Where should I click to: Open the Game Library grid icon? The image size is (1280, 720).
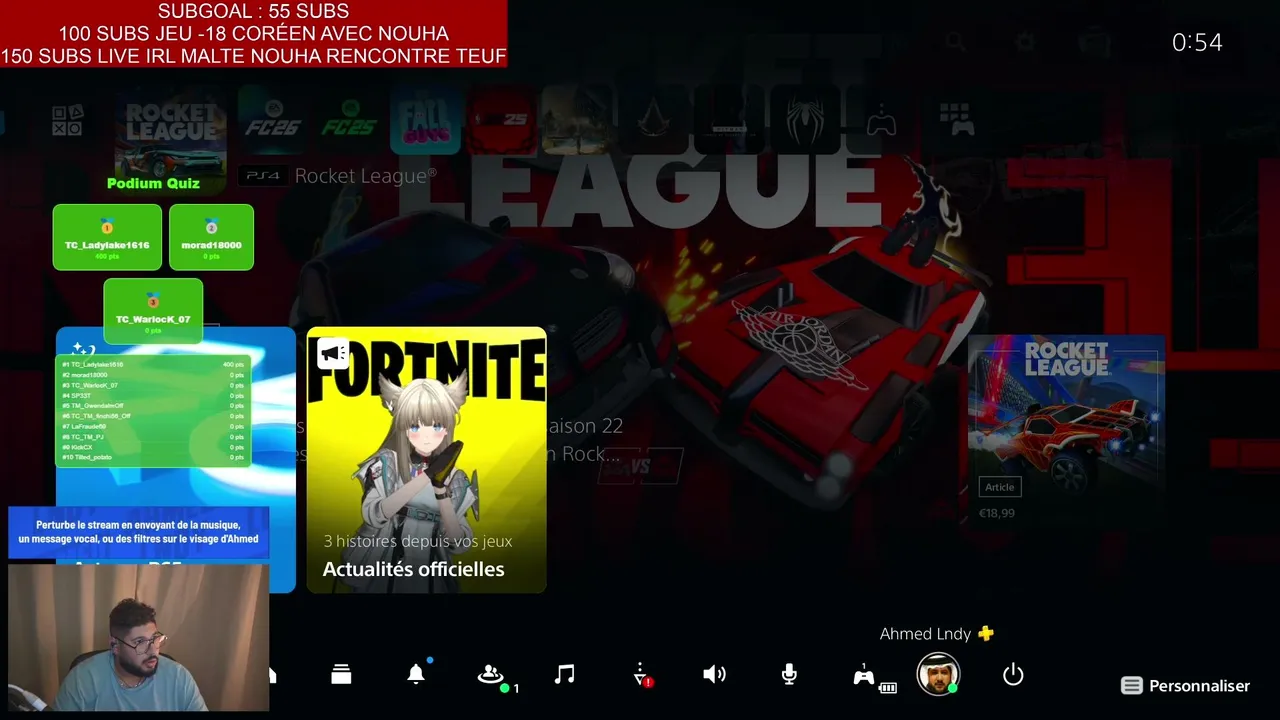(x=957, y=121)
